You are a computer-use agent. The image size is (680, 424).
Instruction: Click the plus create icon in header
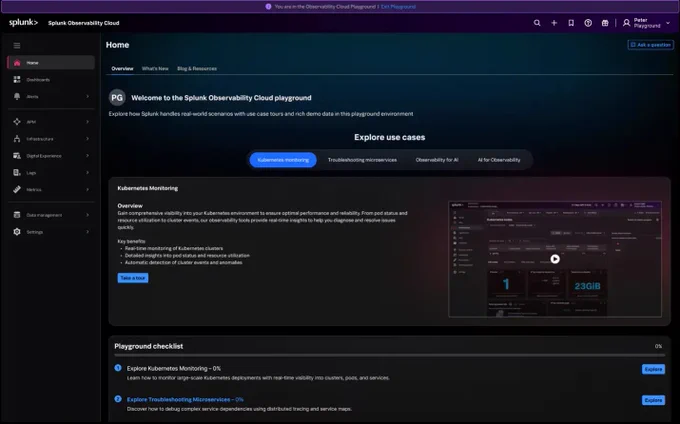(554, 23)
